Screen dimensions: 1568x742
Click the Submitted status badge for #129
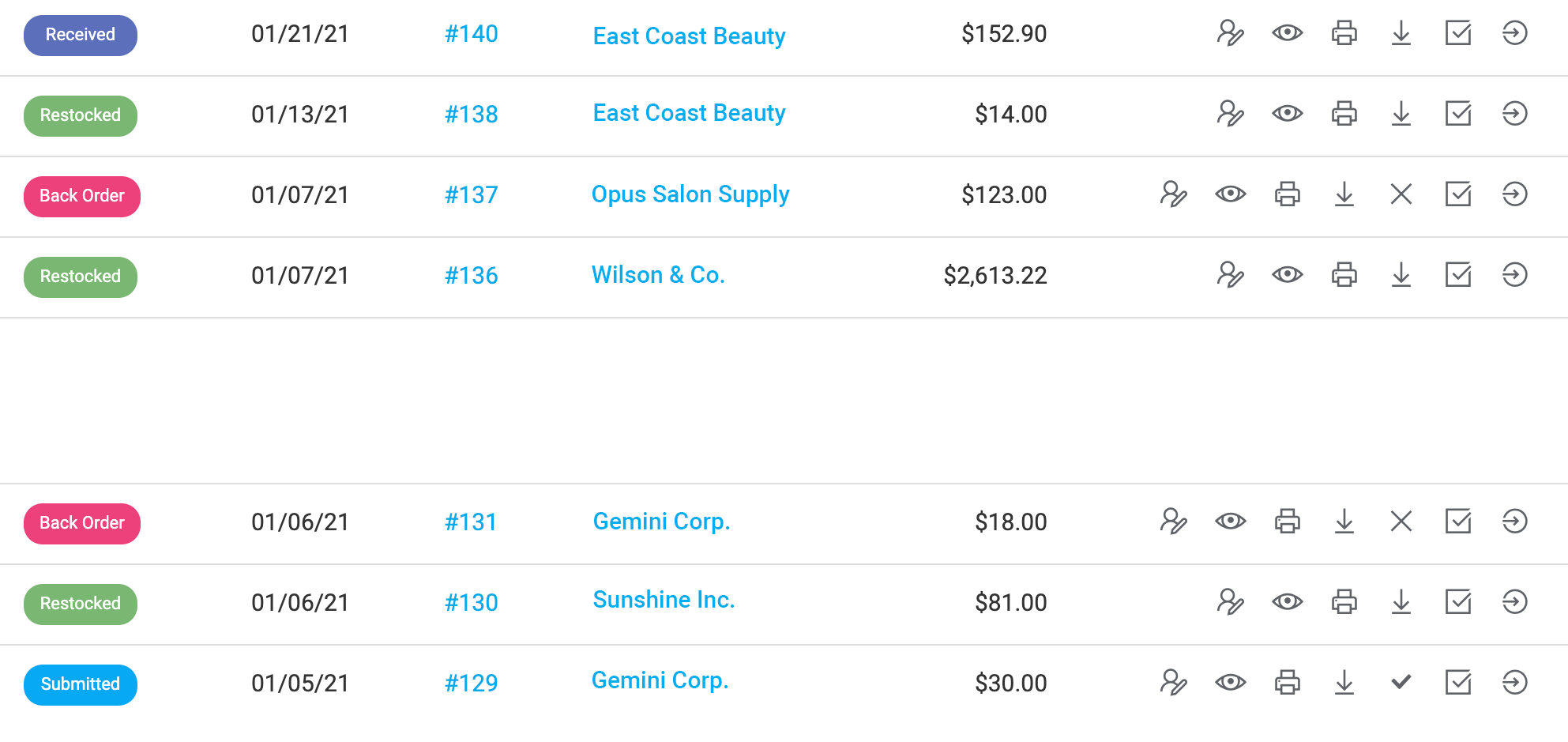[80, 684]
